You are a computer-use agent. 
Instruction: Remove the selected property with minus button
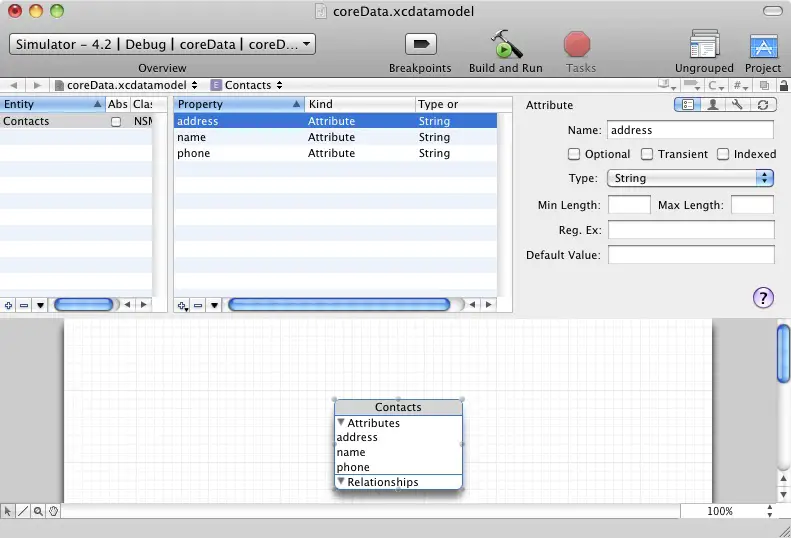198,305
